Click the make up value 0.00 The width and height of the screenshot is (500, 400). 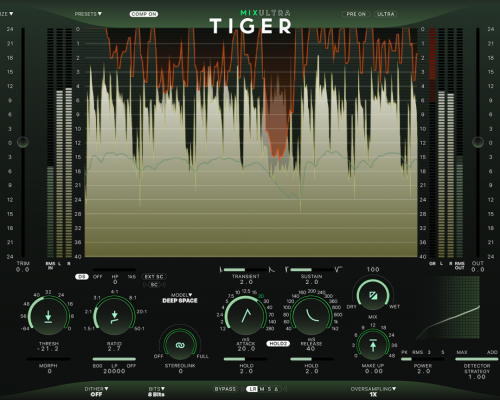374,371
